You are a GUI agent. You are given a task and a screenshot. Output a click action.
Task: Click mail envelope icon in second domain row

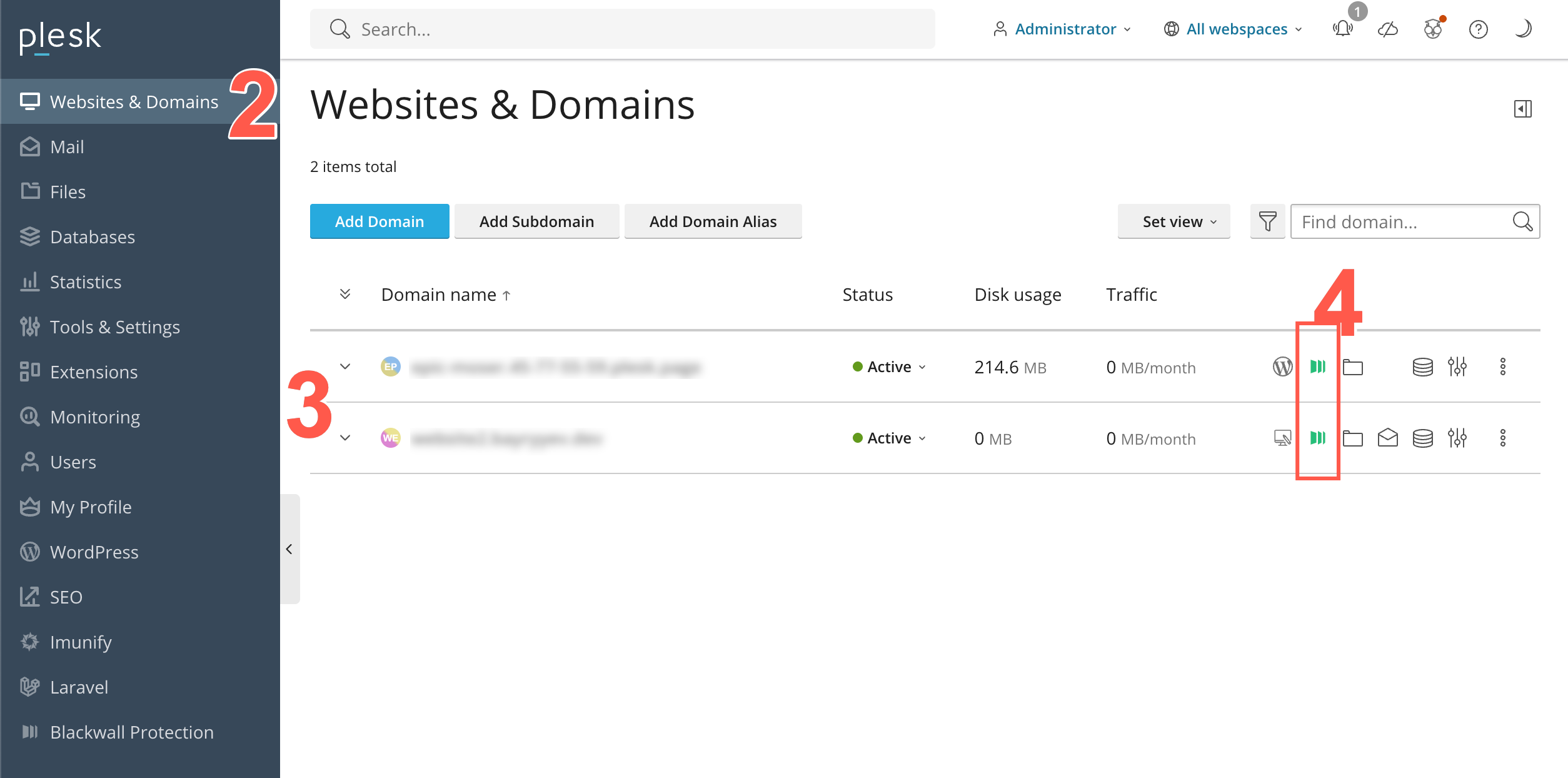pyautogui.click(x=1387, y=438)
